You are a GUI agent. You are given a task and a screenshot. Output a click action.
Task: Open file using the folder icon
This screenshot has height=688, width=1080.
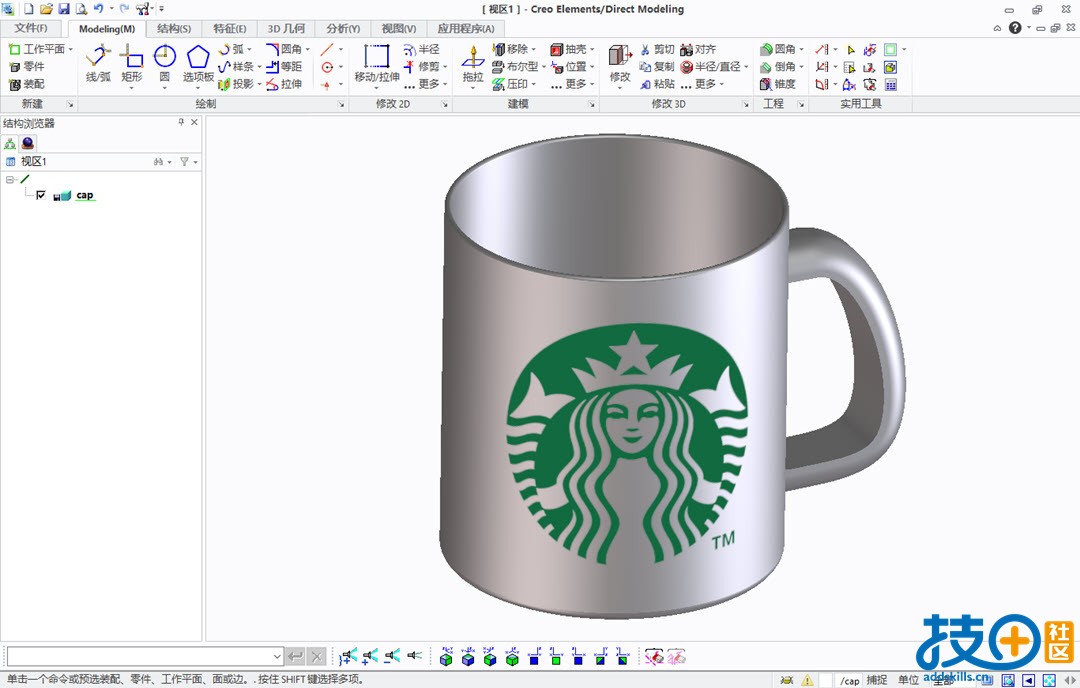pos(46,9)
